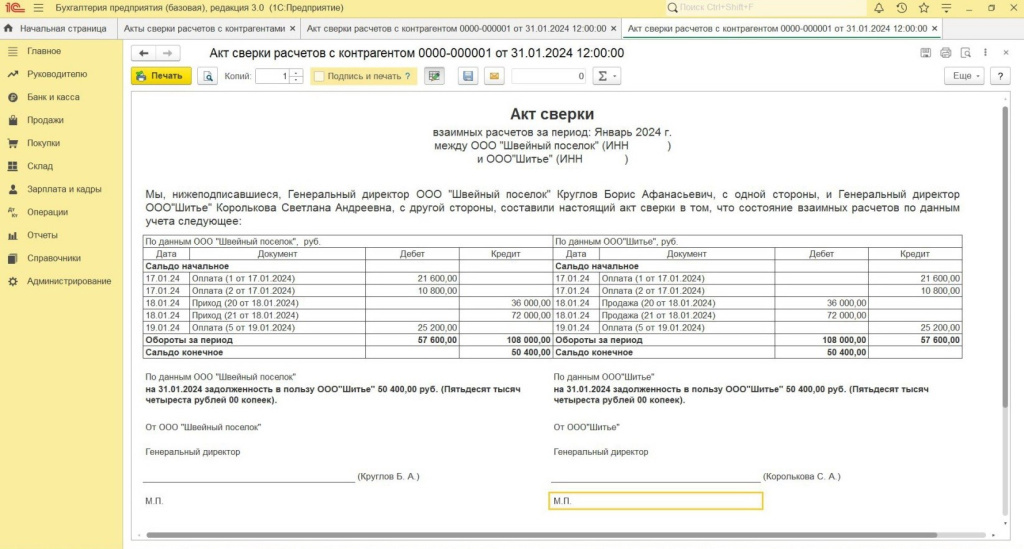1024x549 pixels.
Task: Open Банк и касса section
Action: pyautogui.click(x=53, y=97)
